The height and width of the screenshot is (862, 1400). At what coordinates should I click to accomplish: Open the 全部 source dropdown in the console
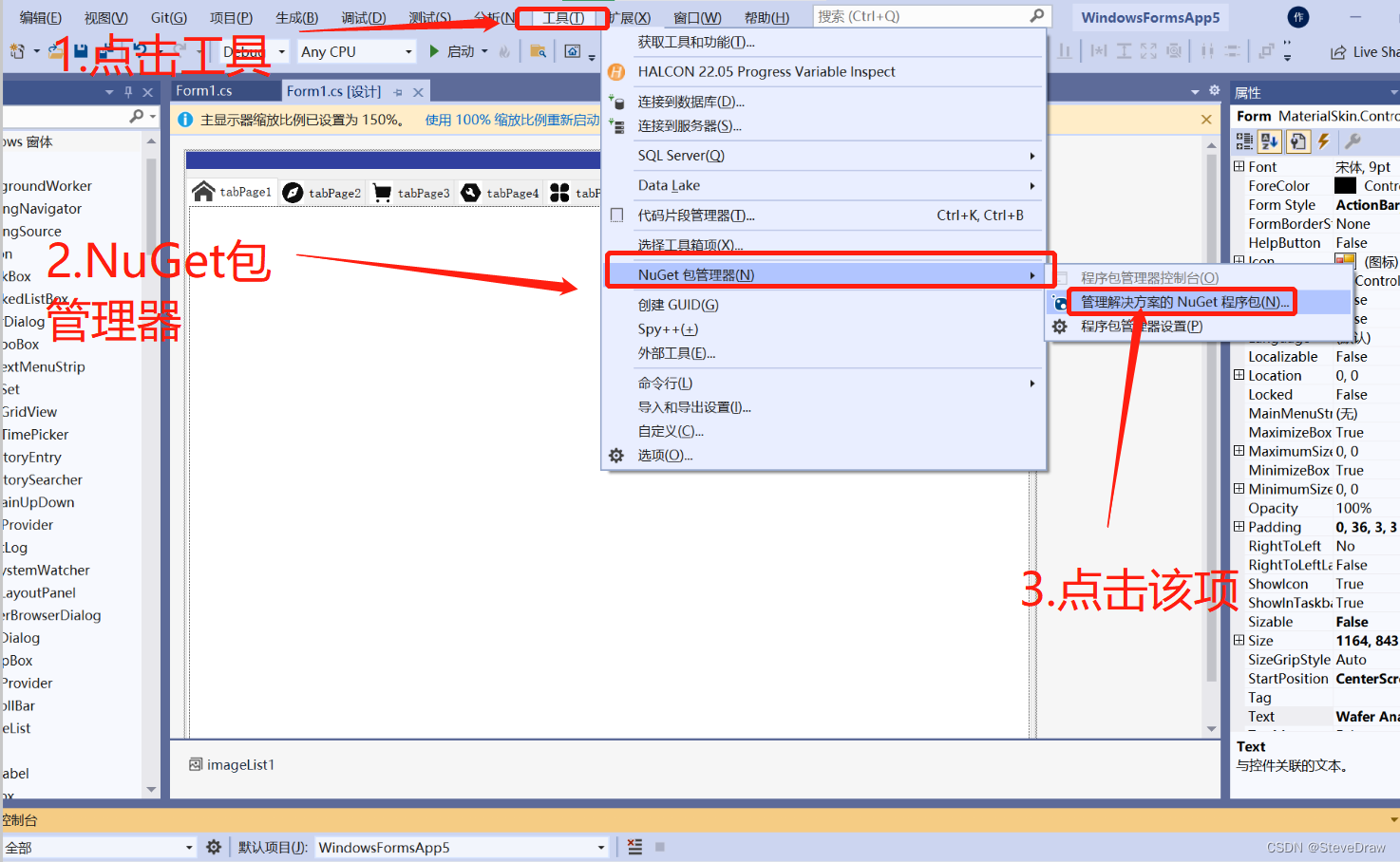(99, 847)
